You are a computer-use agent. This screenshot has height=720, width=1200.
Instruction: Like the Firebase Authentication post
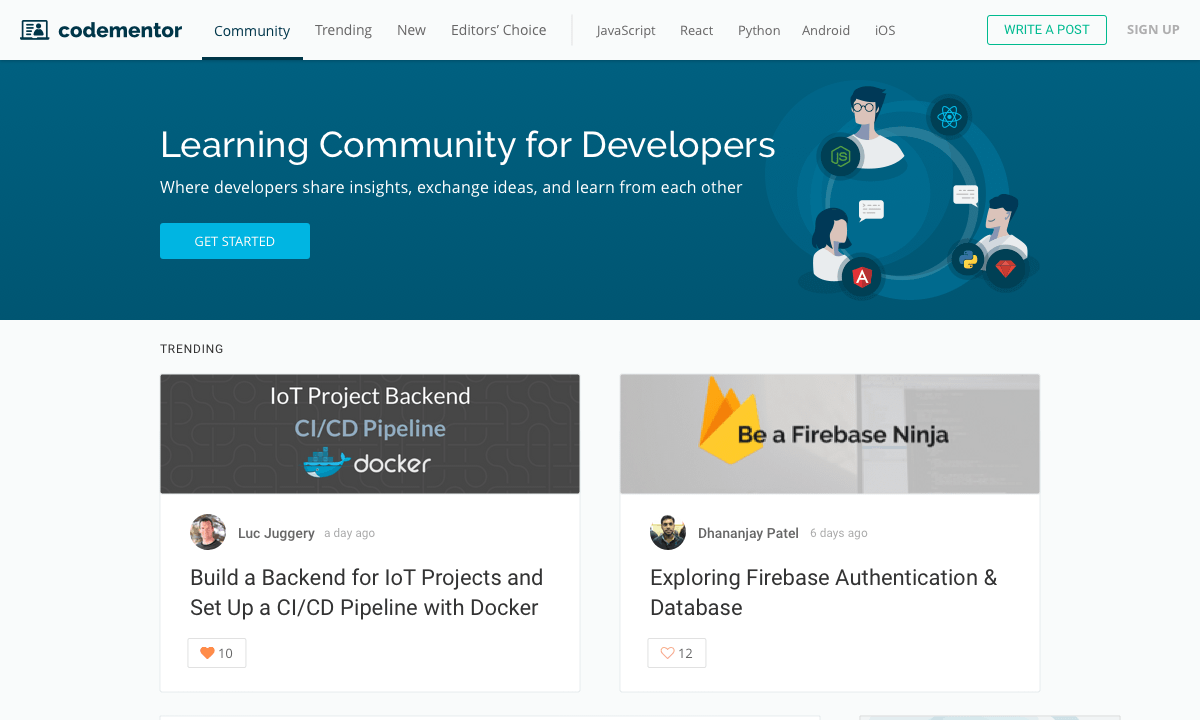coord(677,653)
